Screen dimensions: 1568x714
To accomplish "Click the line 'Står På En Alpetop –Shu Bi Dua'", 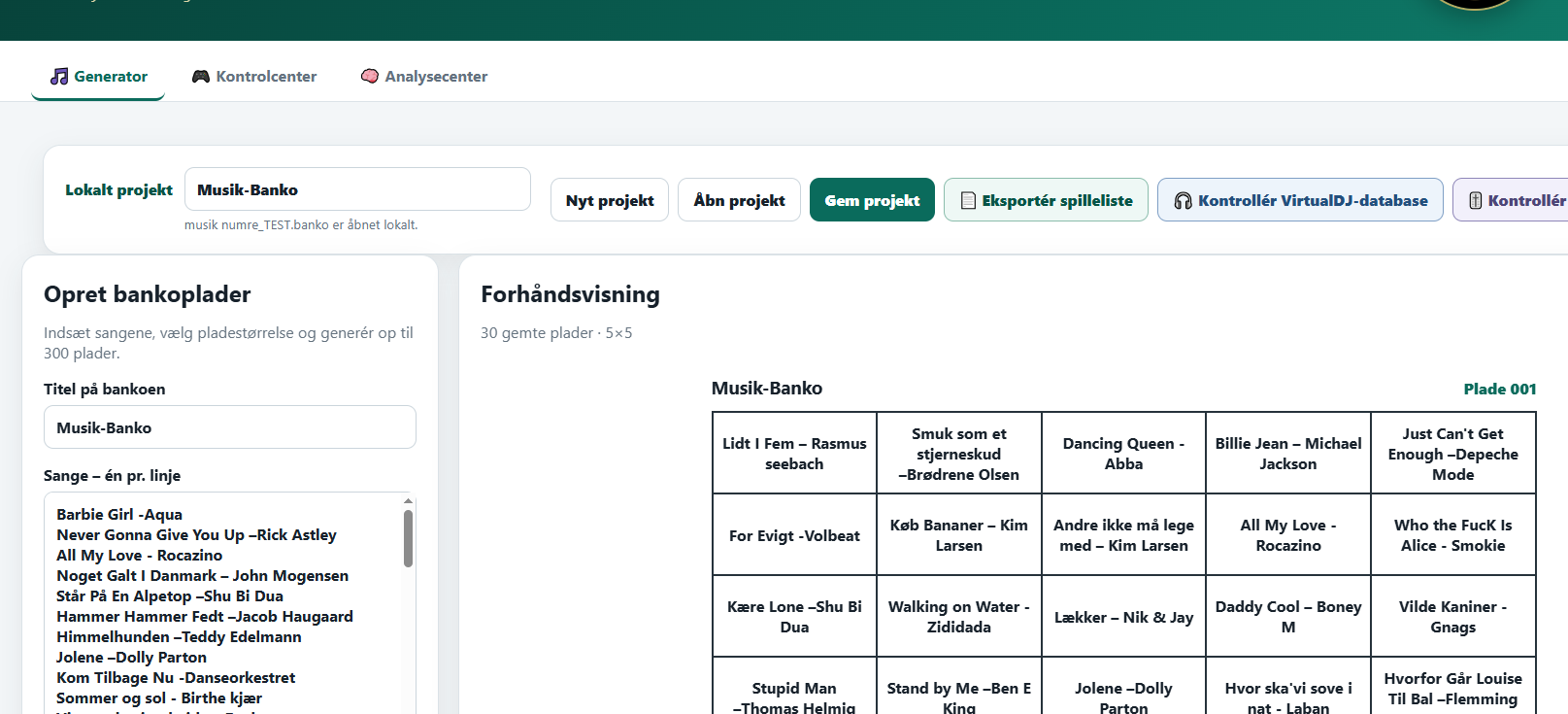I will pyautogui.click(x=170, y=596).
